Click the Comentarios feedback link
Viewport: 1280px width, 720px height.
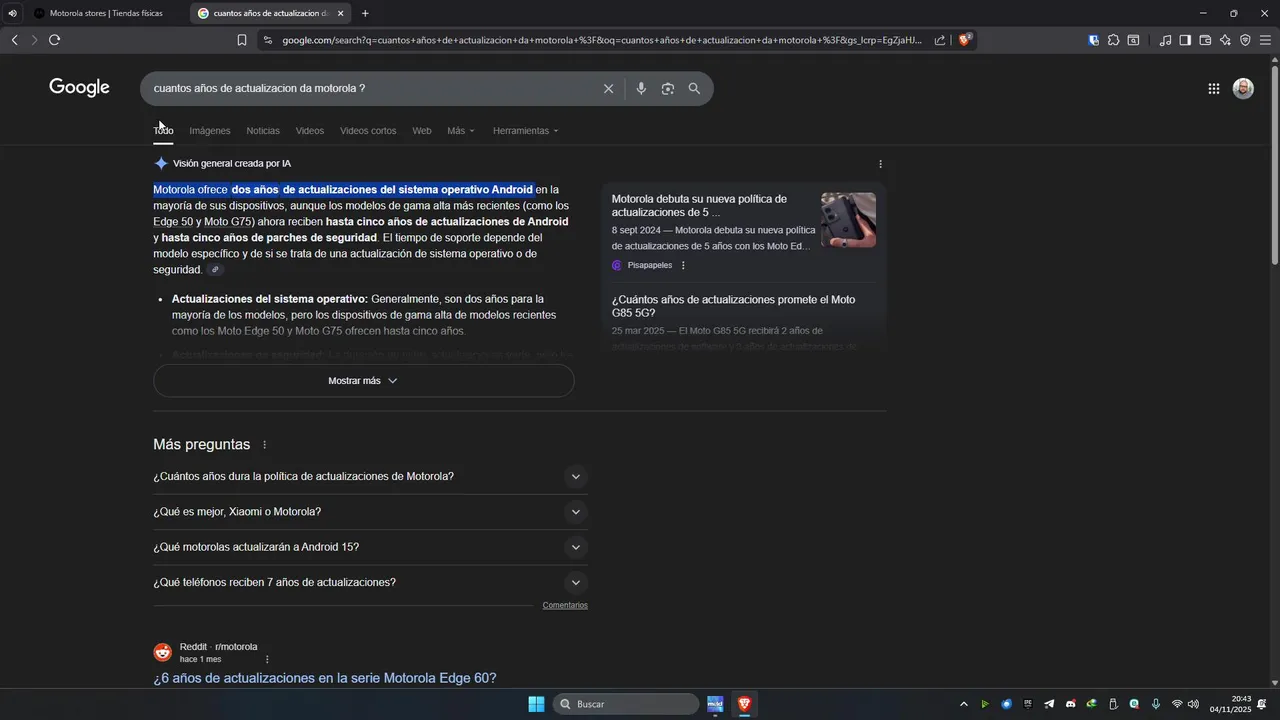[565, 605]
